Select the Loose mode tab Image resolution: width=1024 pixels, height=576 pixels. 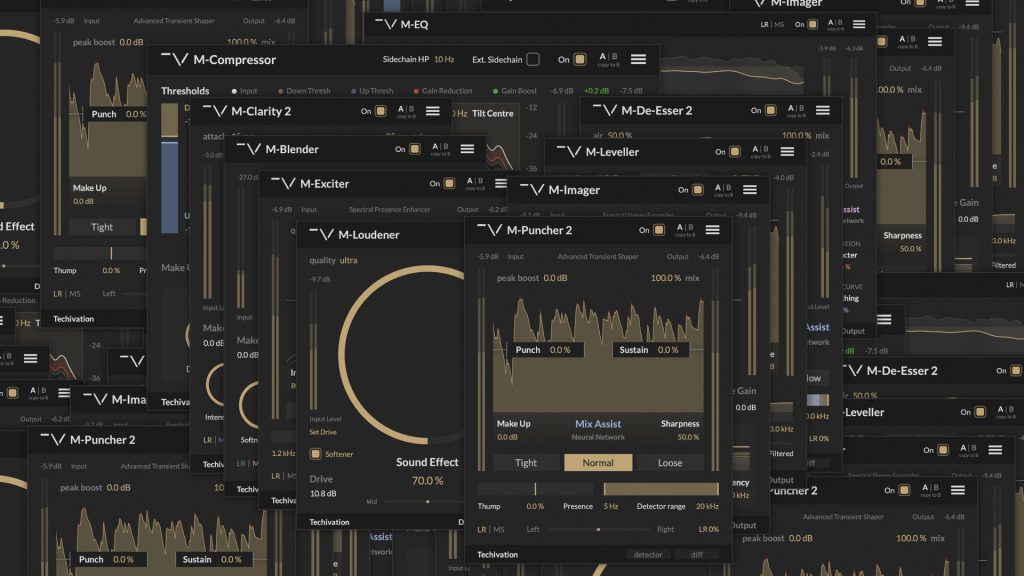coord(670,463)
